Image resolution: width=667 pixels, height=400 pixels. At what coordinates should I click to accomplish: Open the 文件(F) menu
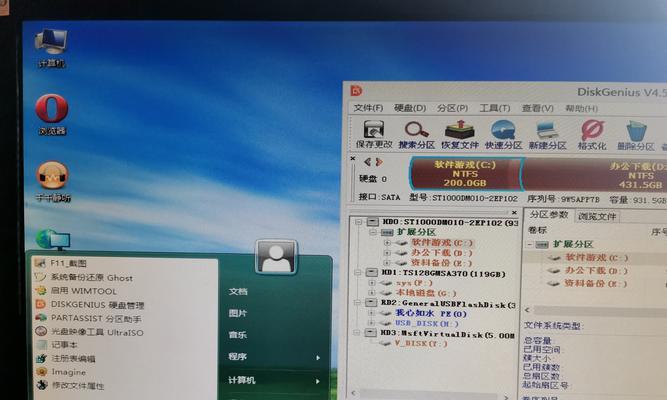368,108
